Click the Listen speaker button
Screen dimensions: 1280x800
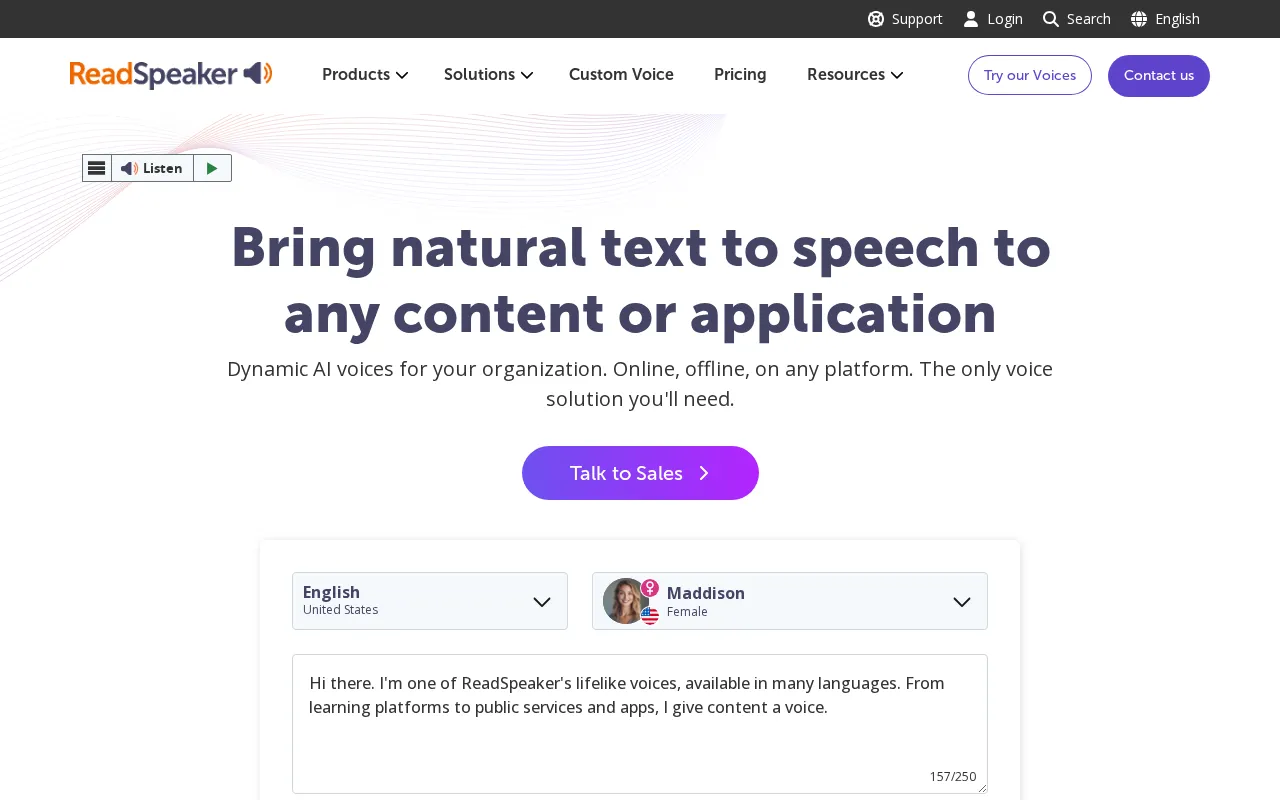[152, 168]
